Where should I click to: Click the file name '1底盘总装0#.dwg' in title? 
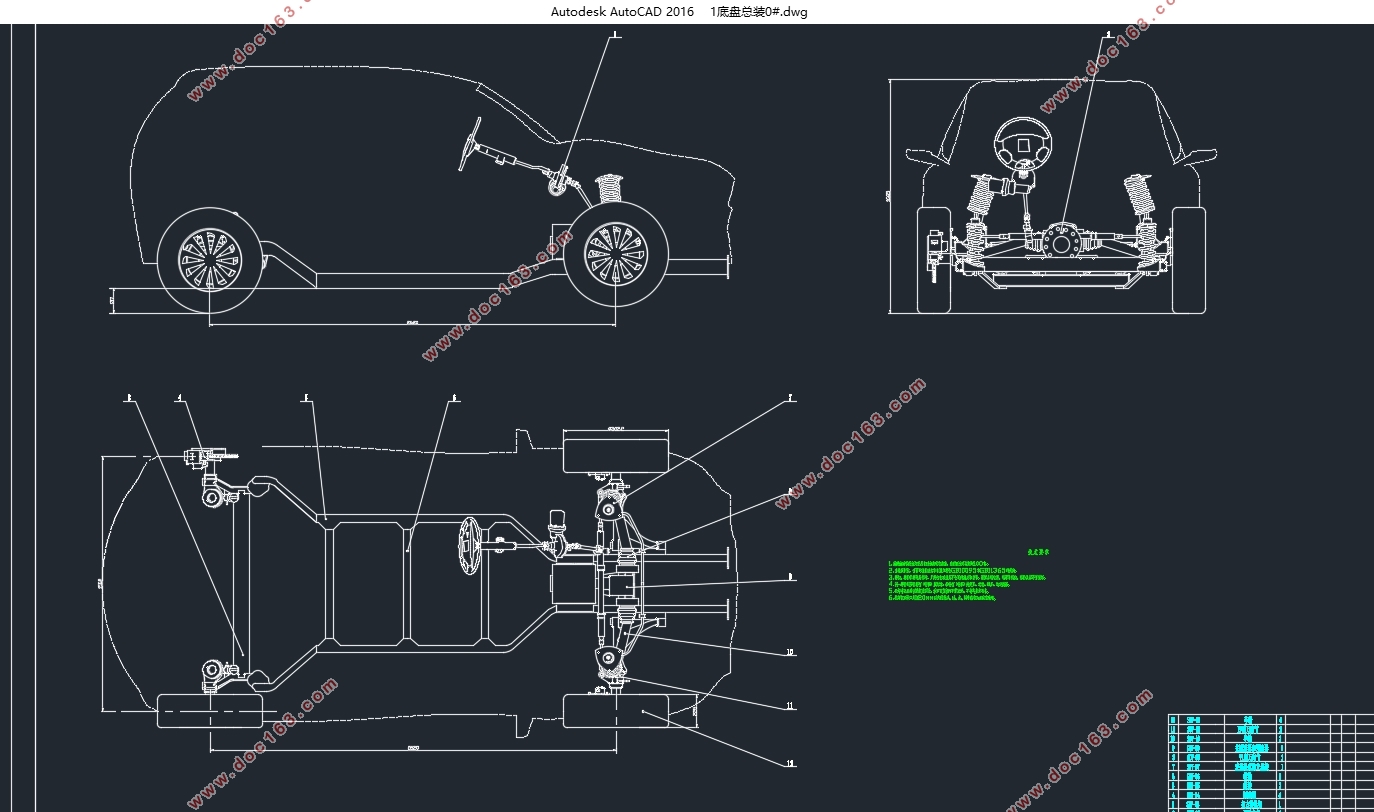pos(758,12)
